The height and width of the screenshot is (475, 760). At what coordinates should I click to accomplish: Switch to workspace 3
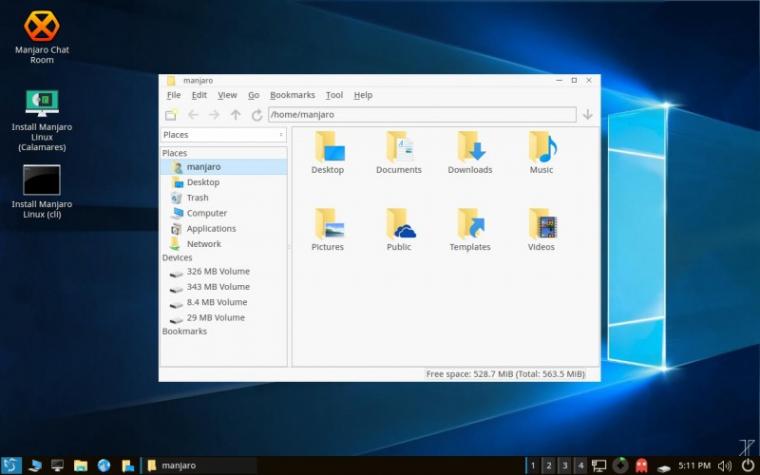565,466
